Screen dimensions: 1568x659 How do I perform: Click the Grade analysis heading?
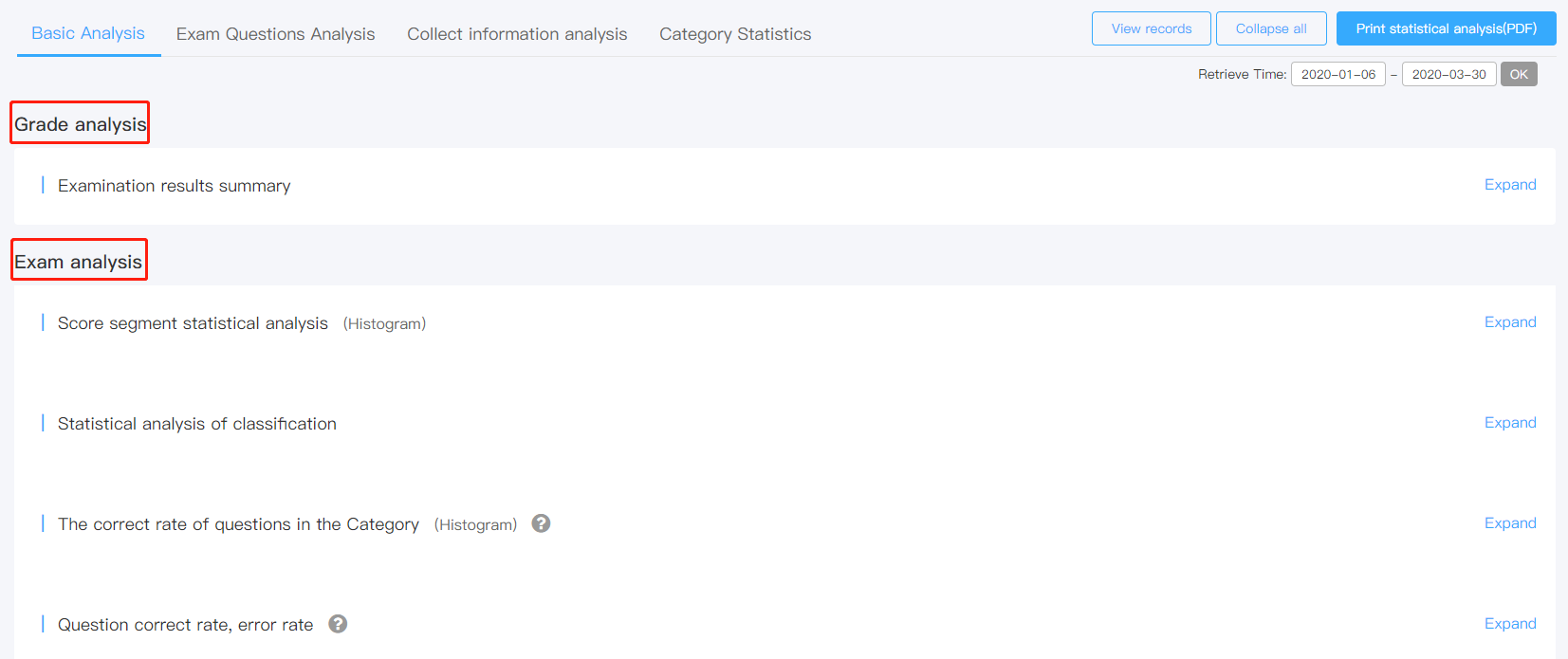(81, 124)
